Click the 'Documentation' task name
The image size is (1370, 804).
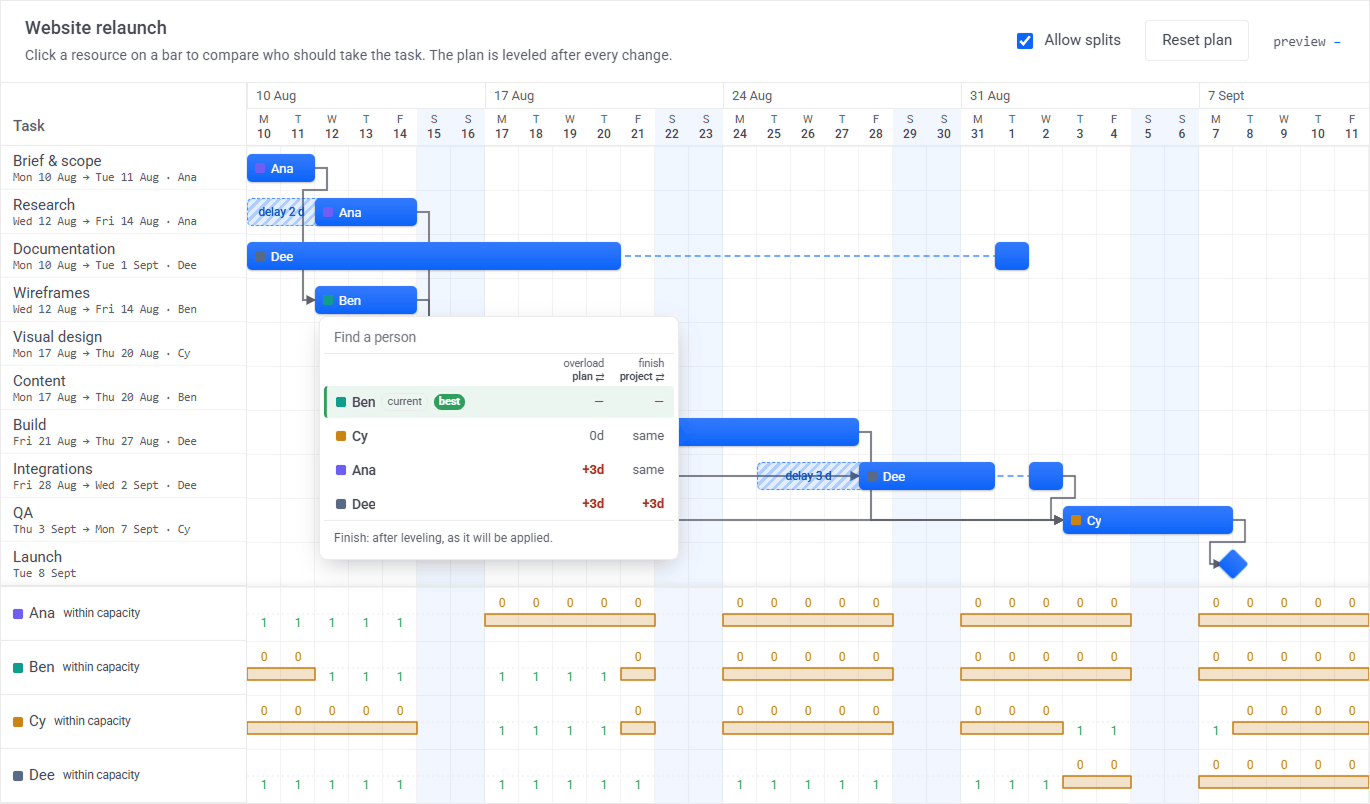(64, 249)
